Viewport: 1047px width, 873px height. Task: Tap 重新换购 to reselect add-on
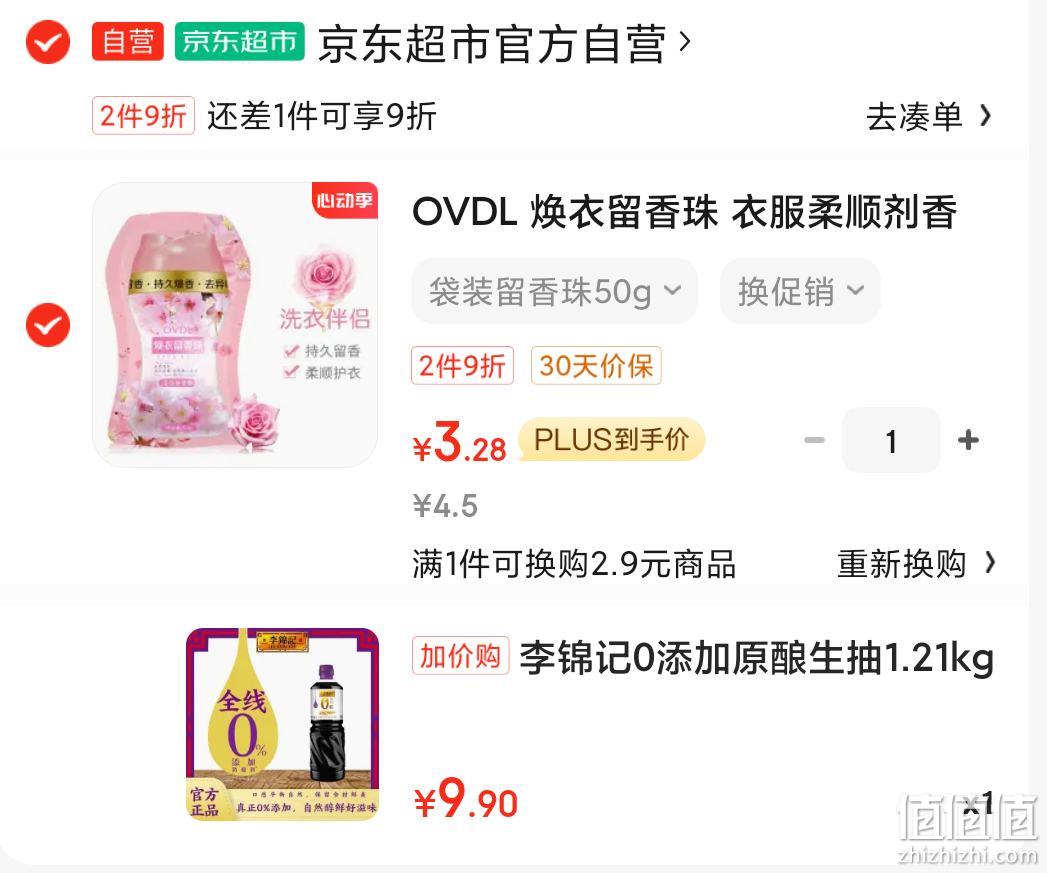point(916,563)
